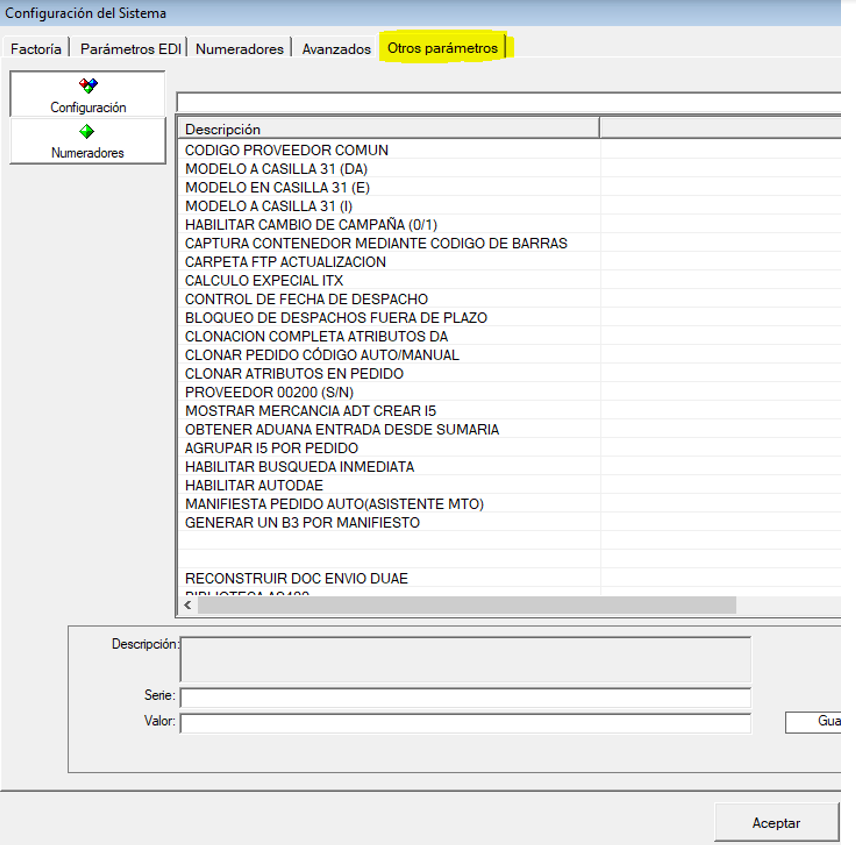This screenshot has height=845, width=856.
Task: Click the Configuración icon in side panel
Action: (x=88, y=87)
